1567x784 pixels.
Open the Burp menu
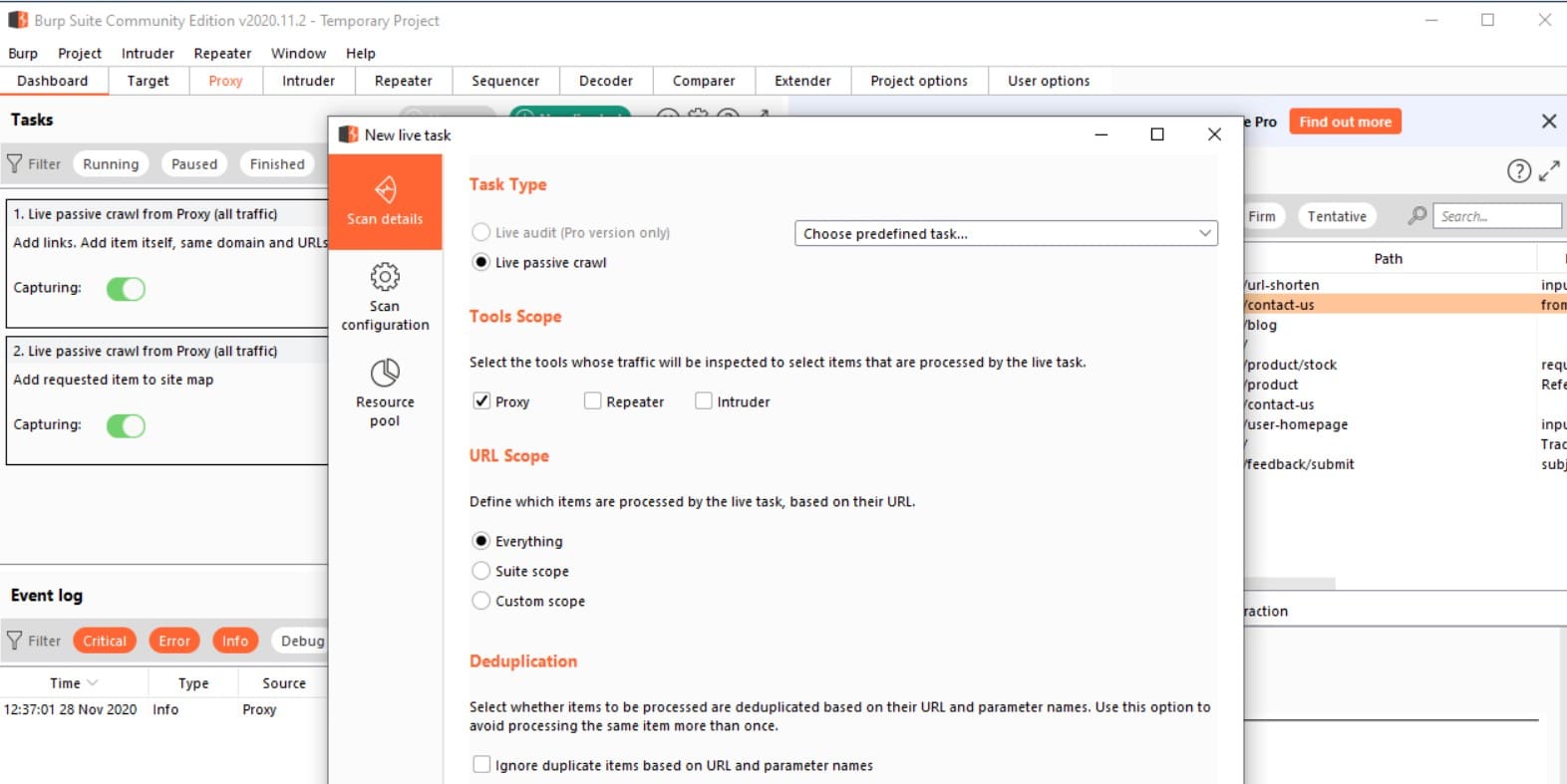click(23, 54)
